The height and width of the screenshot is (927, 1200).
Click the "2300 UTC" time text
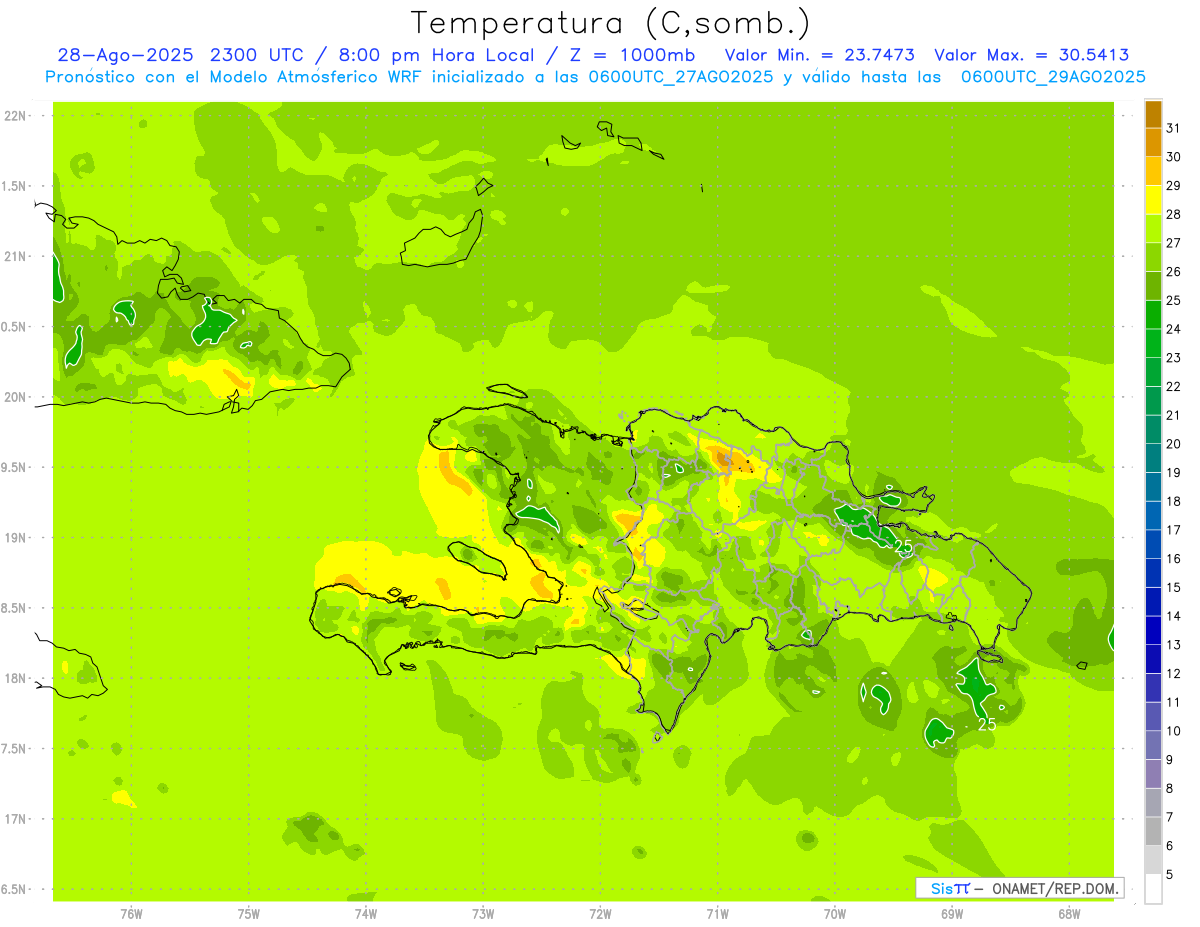(258, 55)
